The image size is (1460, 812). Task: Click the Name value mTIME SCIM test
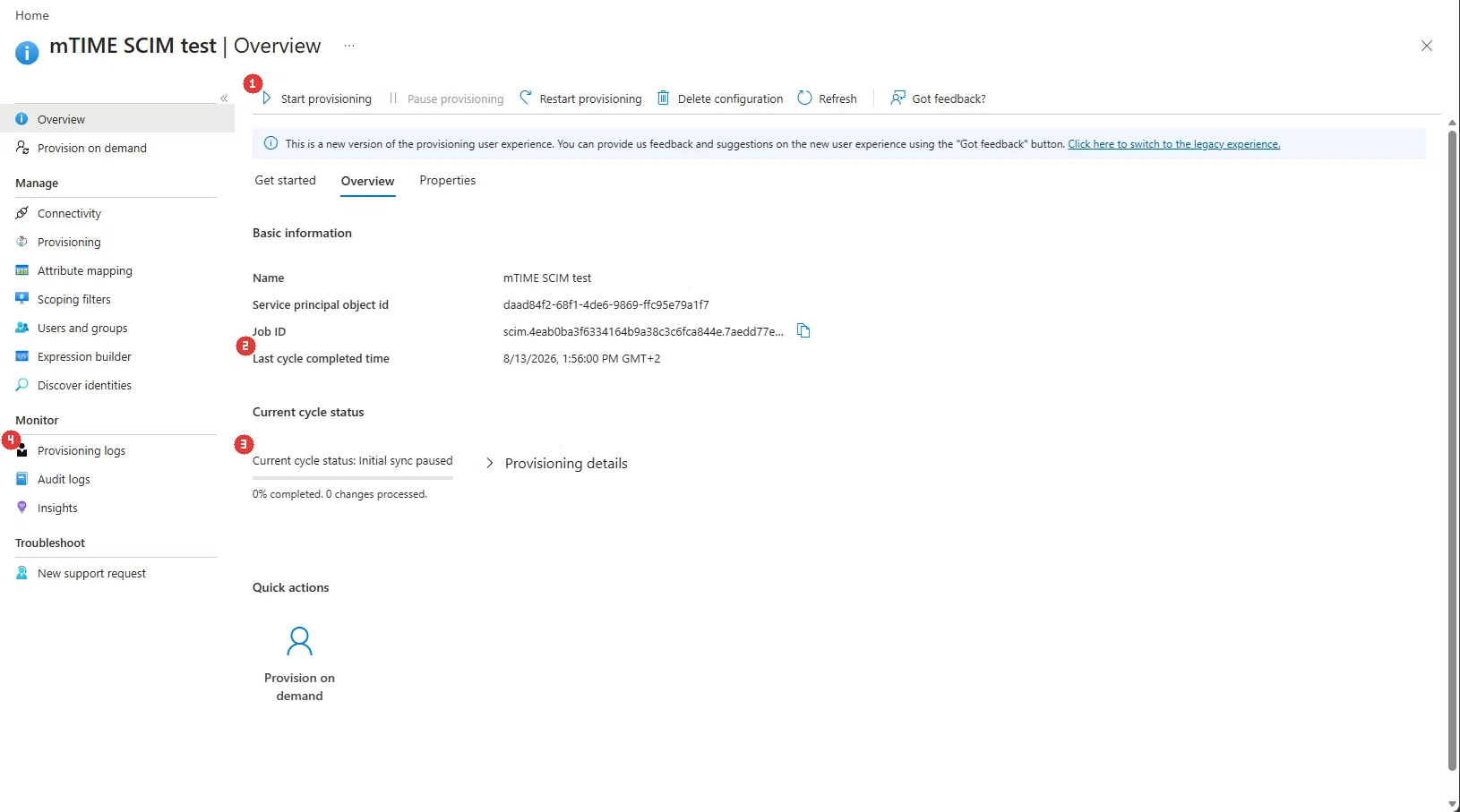(x=547, y=278)
